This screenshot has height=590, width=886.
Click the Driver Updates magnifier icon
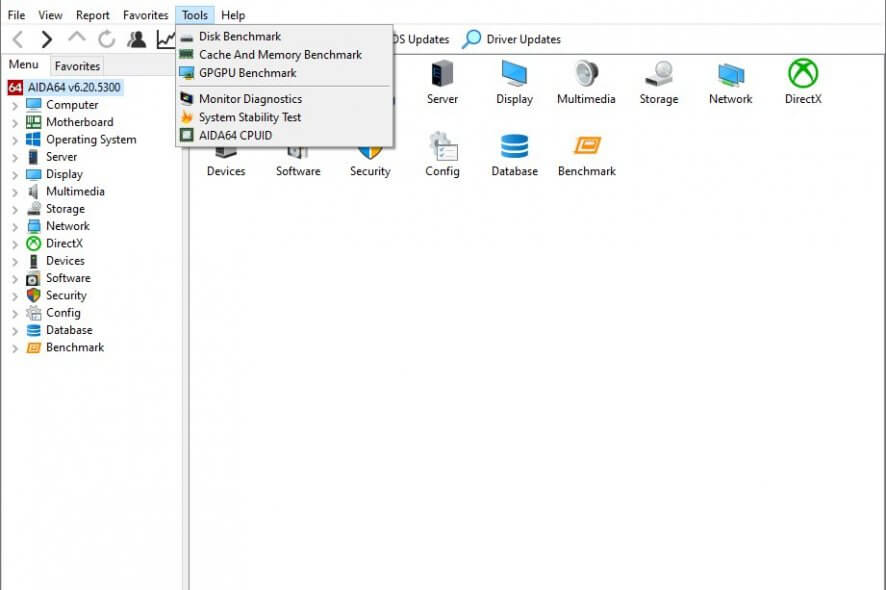[471, 39]
